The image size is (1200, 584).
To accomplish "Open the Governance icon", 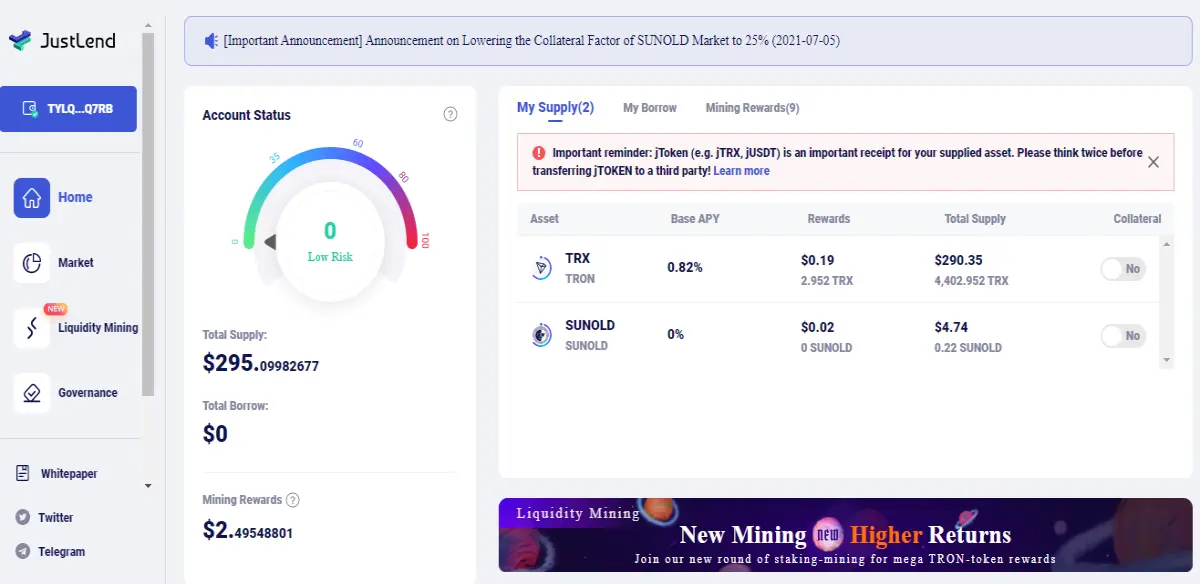I will click(32, 393).
